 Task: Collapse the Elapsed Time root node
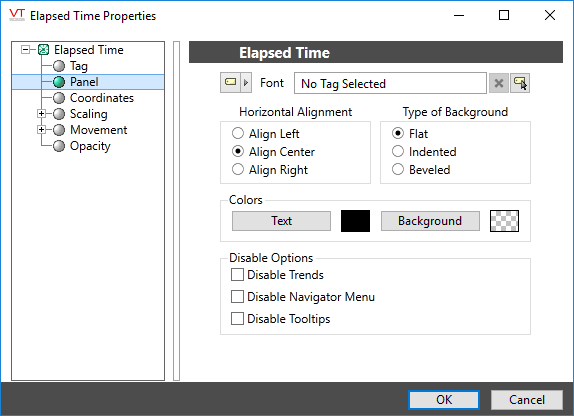point(25,49)
